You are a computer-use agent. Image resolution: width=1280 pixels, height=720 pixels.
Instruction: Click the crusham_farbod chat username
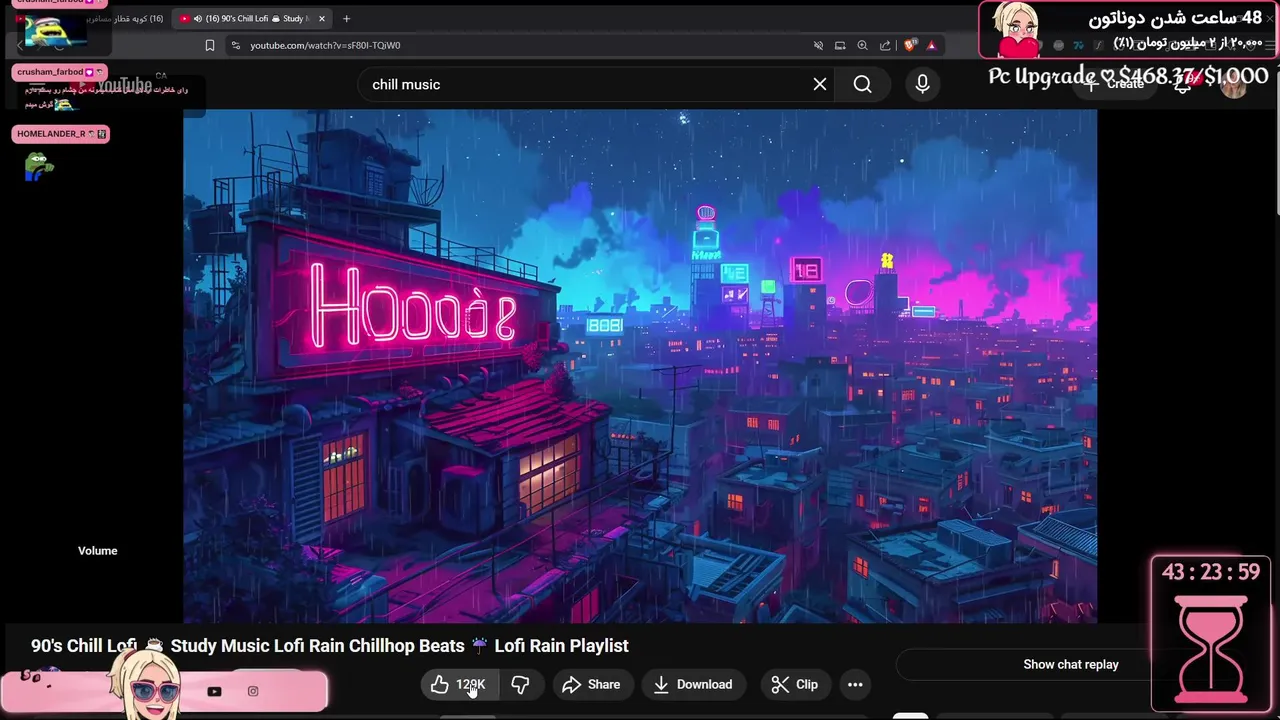pos(50,72)
